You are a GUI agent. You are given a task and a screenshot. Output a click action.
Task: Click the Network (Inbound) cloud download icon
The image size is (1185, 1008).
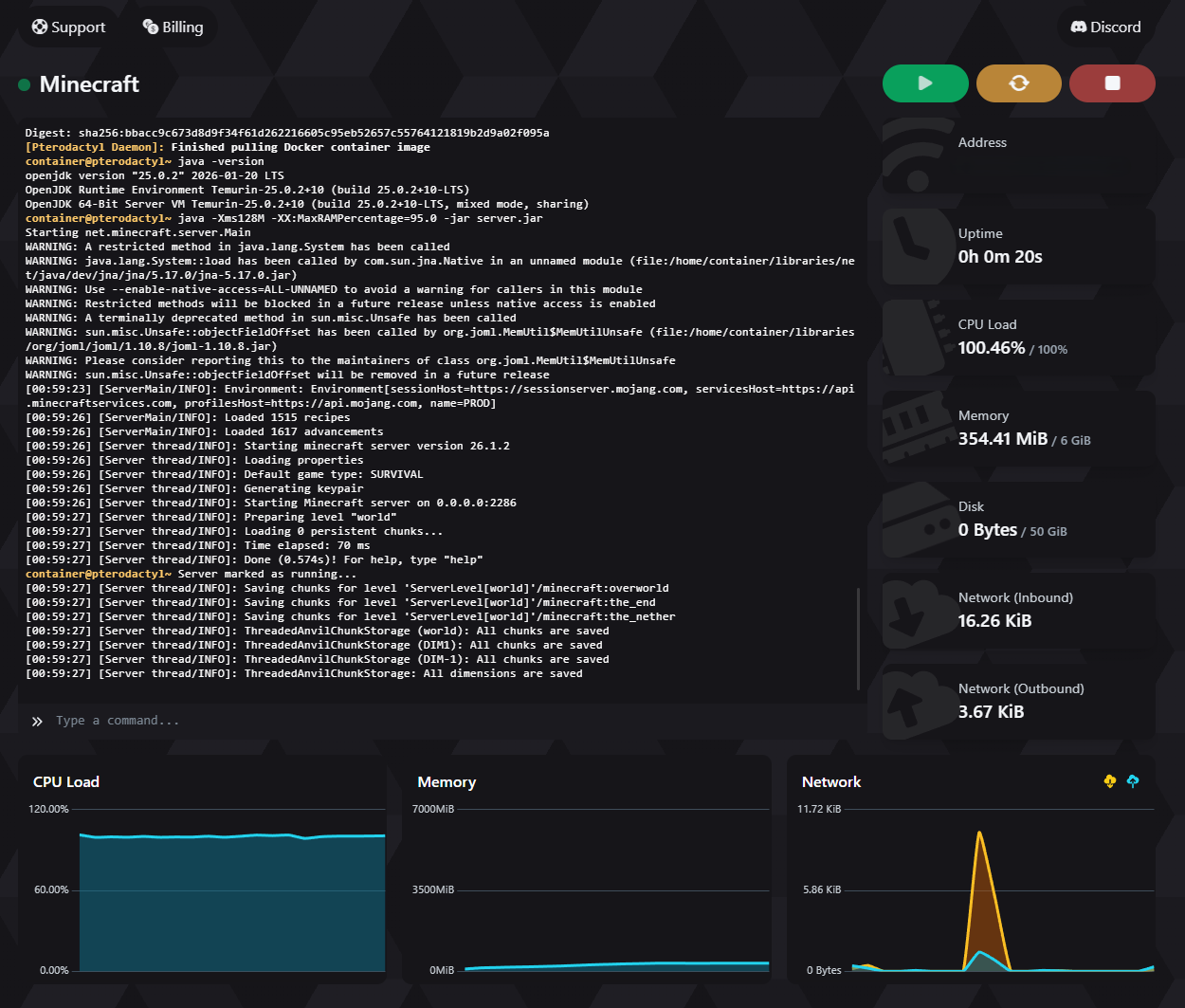coord(912,610)
